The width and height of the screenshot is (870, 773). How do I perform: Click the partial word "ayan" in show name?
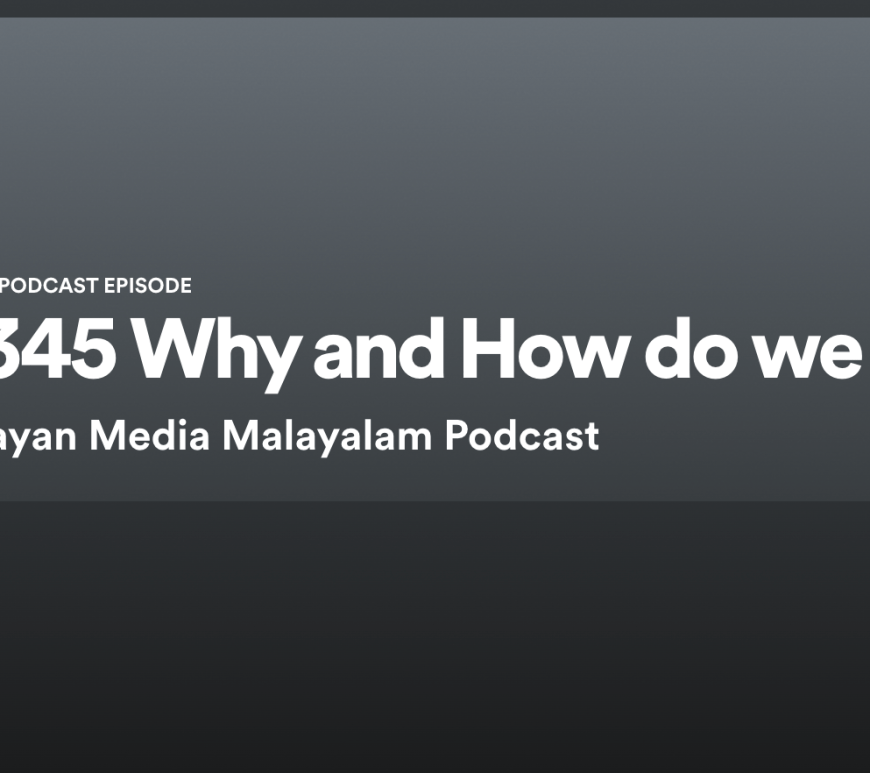point(40,438)
